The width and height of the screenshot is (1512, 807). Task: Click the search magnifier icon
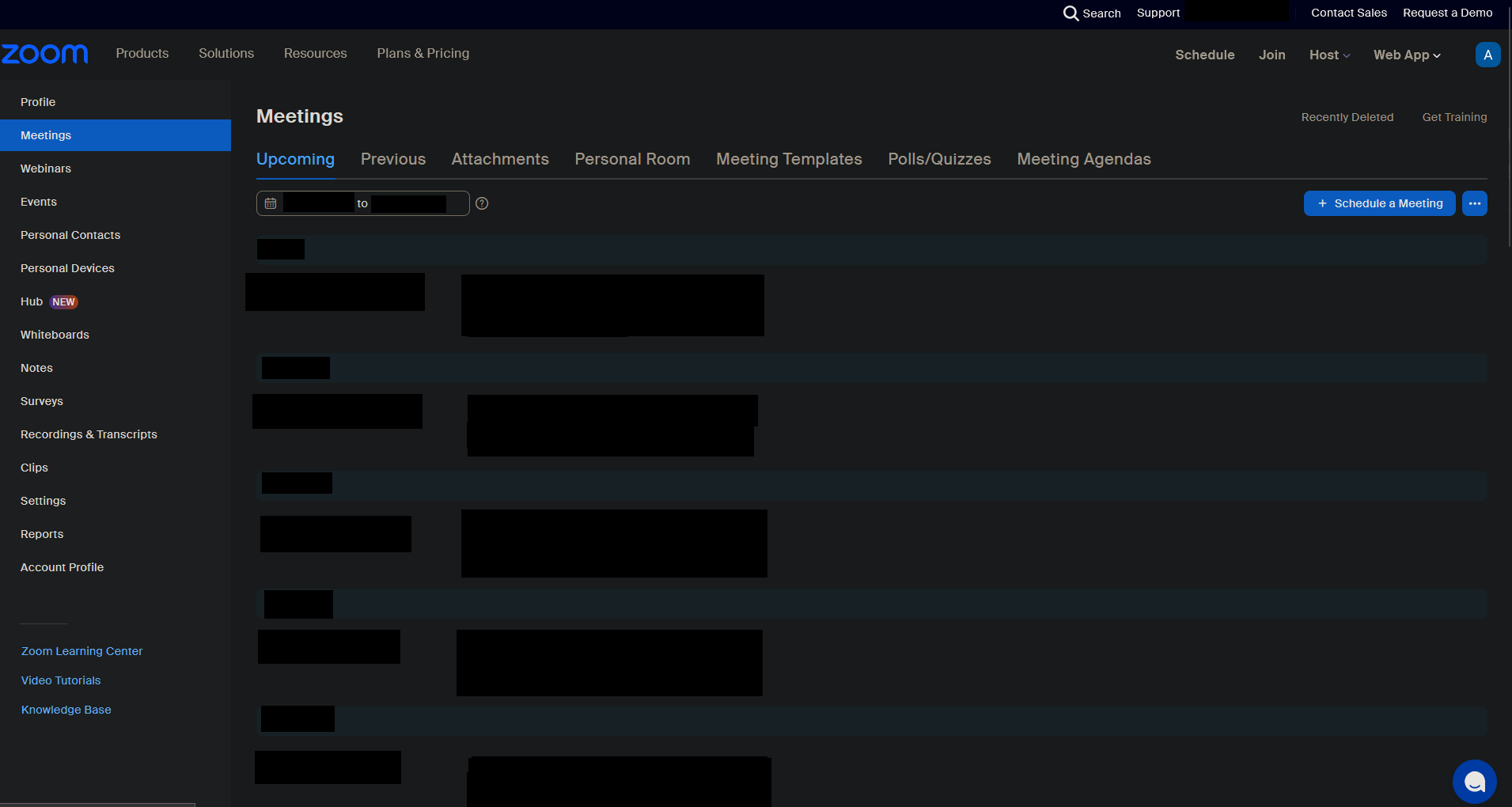(1070, 13)
